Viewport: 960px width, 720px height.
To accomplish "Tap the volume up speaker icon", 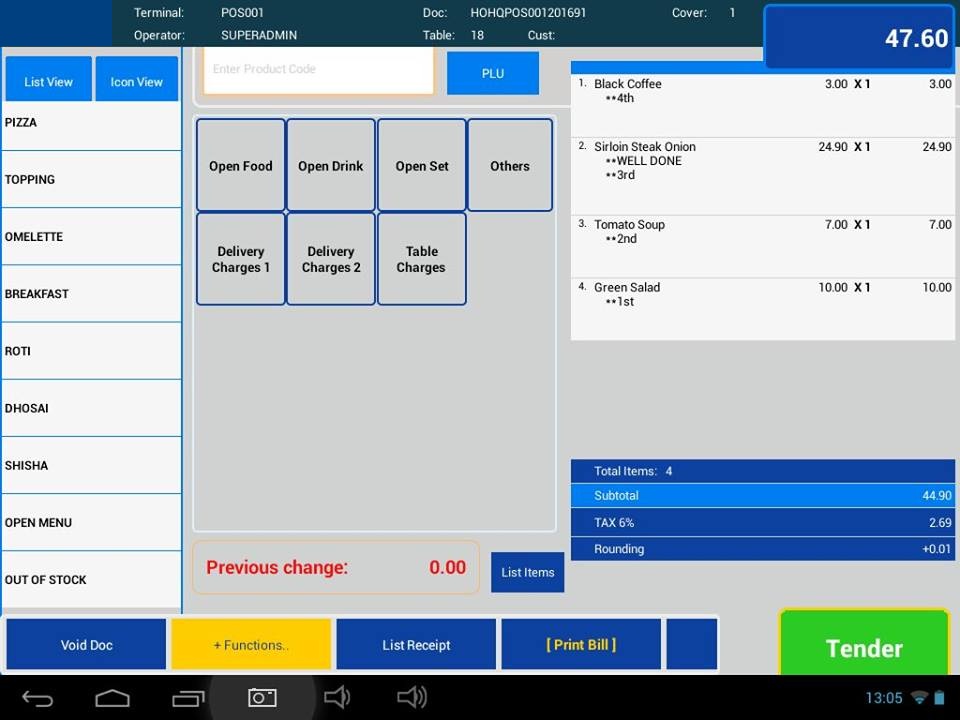I will click(412, 697).
